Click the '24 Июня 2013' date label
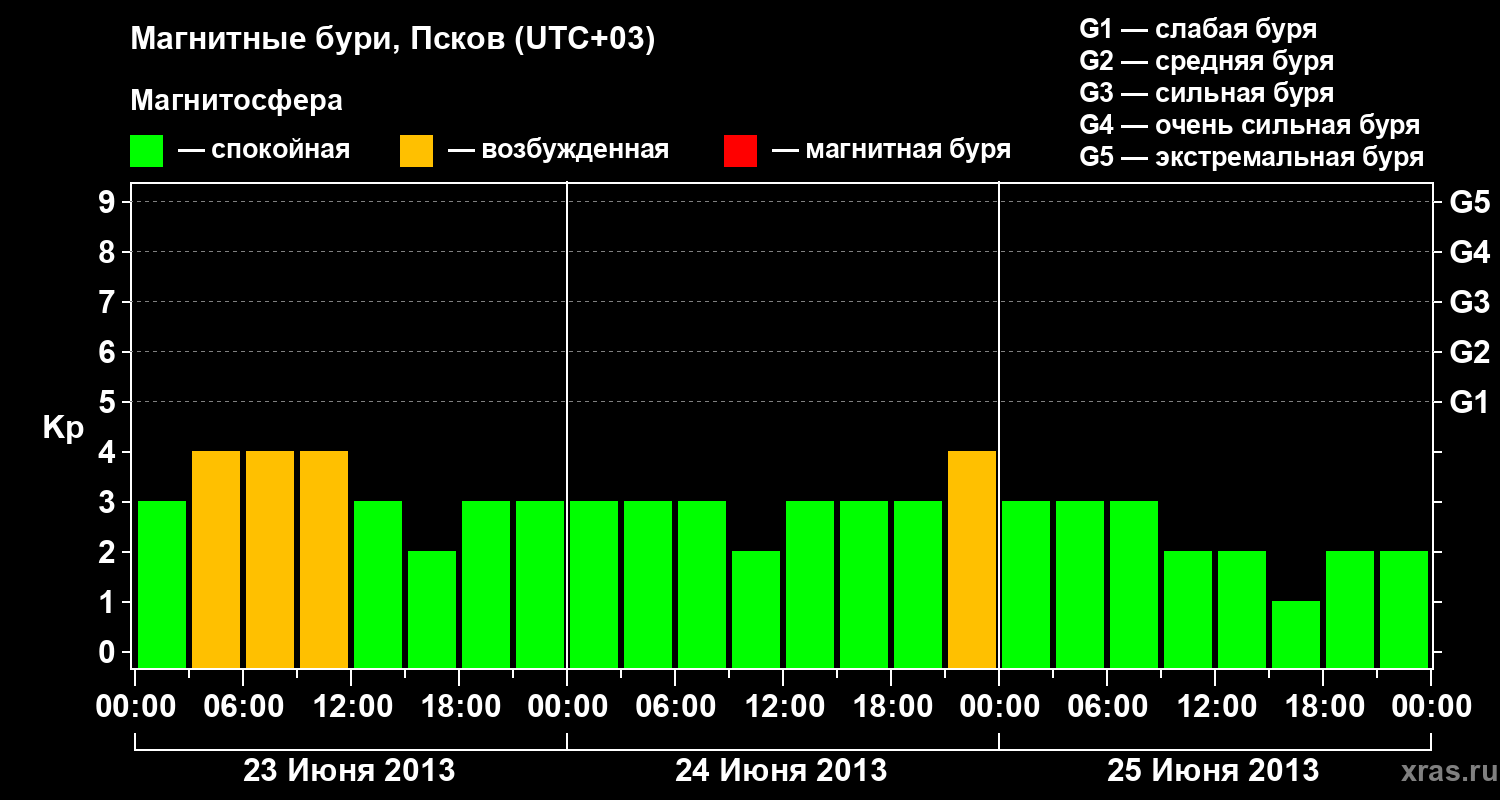 (781, 771)
